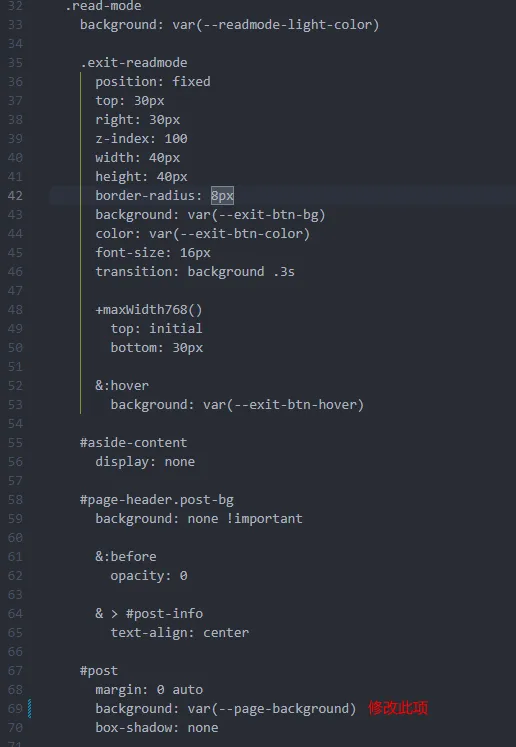516x747 pixels.
Task: Click the var(--exit-btn-hover) value
Action: (x=283, y=405)
